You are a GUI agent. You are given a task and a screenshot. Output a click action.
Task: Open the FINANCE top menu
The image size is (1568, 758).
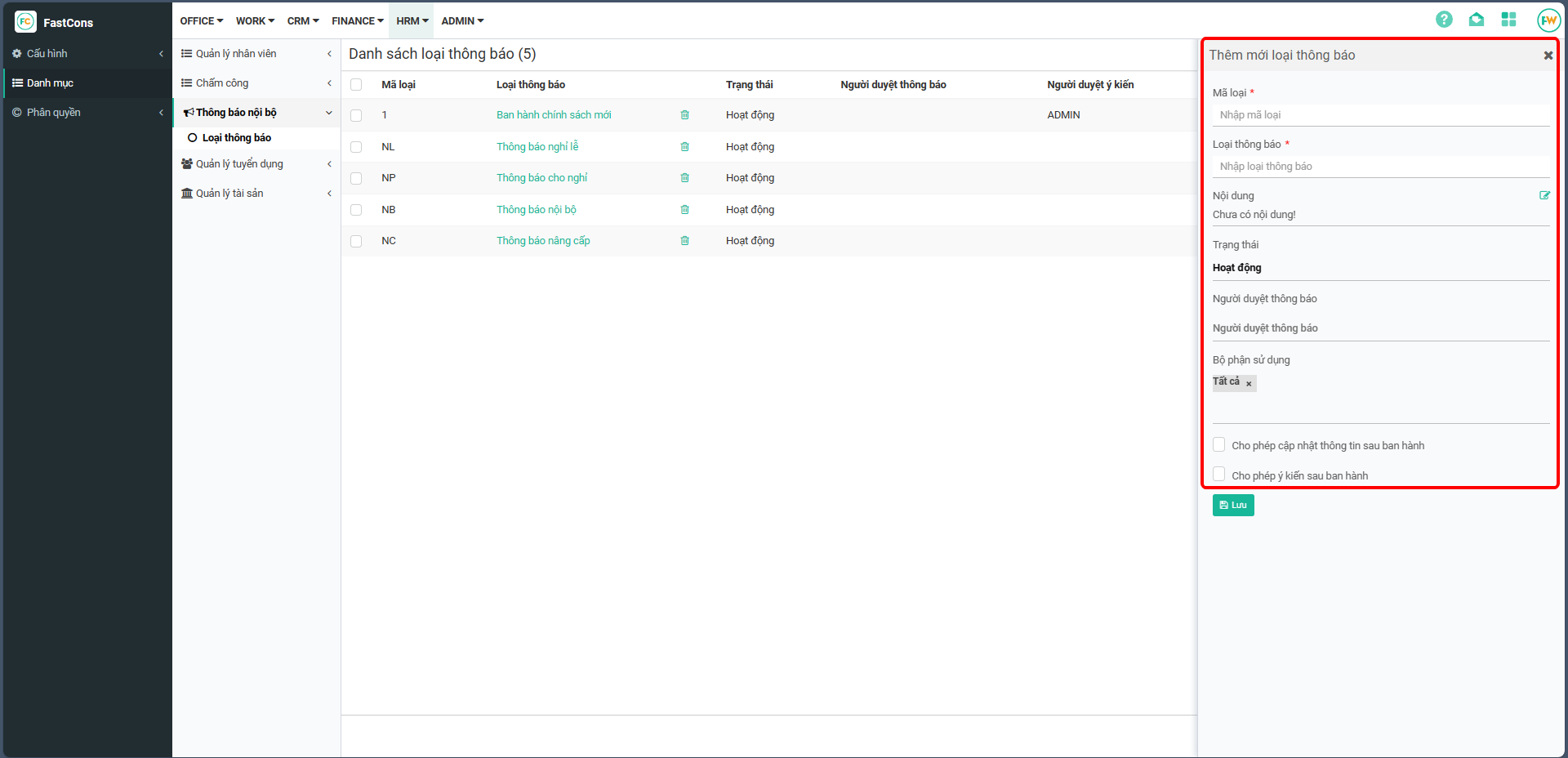(x=357, y=21)
